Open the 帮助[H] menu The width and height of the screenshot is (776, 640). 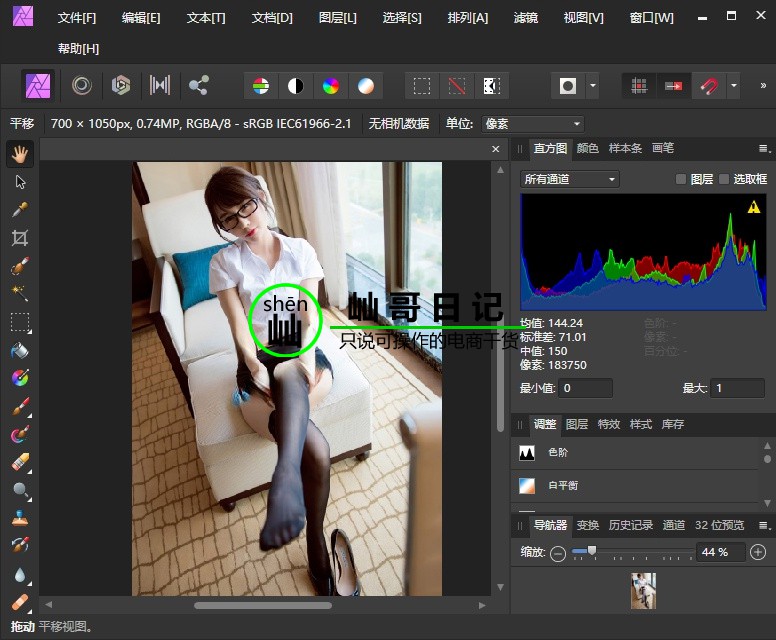[78, 49]
